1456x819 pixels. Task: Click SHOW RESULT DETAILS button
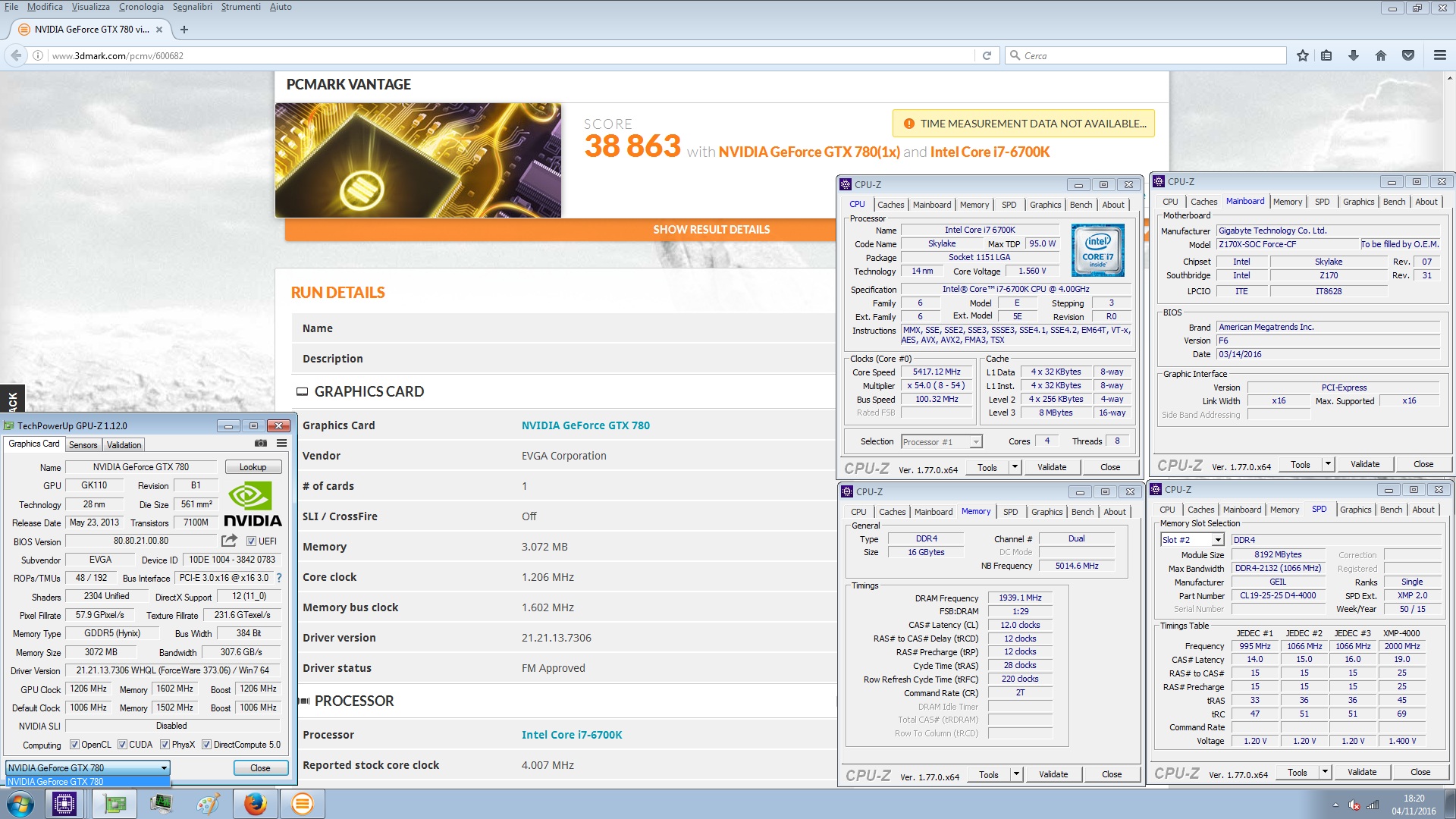[x=711, y=230]
